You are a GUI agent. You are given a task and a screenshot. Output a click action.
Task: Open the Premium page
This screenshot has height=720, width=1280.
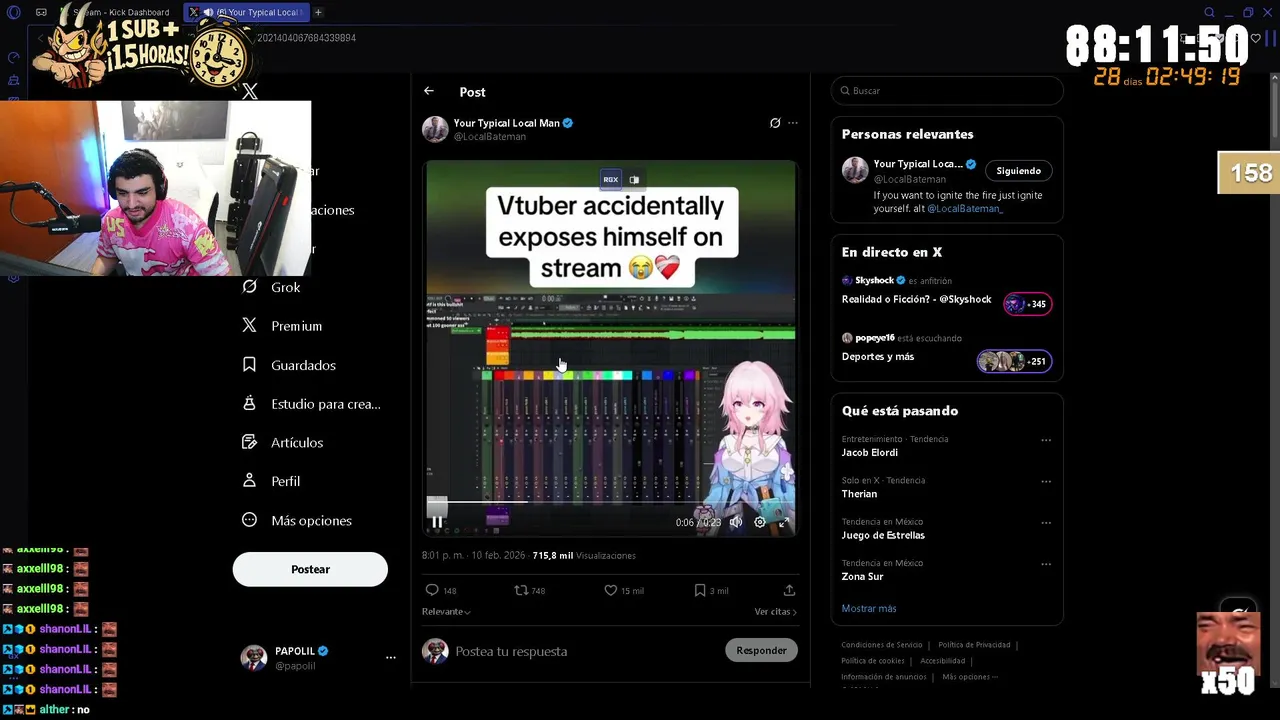[x=282, y=326]
